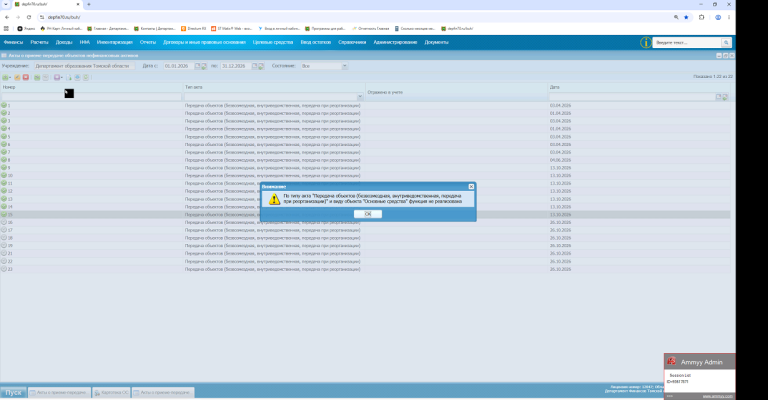This screenshot has width=768, height=400.
Task: Open calendar picker for 'Дата с' field
Action: (x=198, y=66)
